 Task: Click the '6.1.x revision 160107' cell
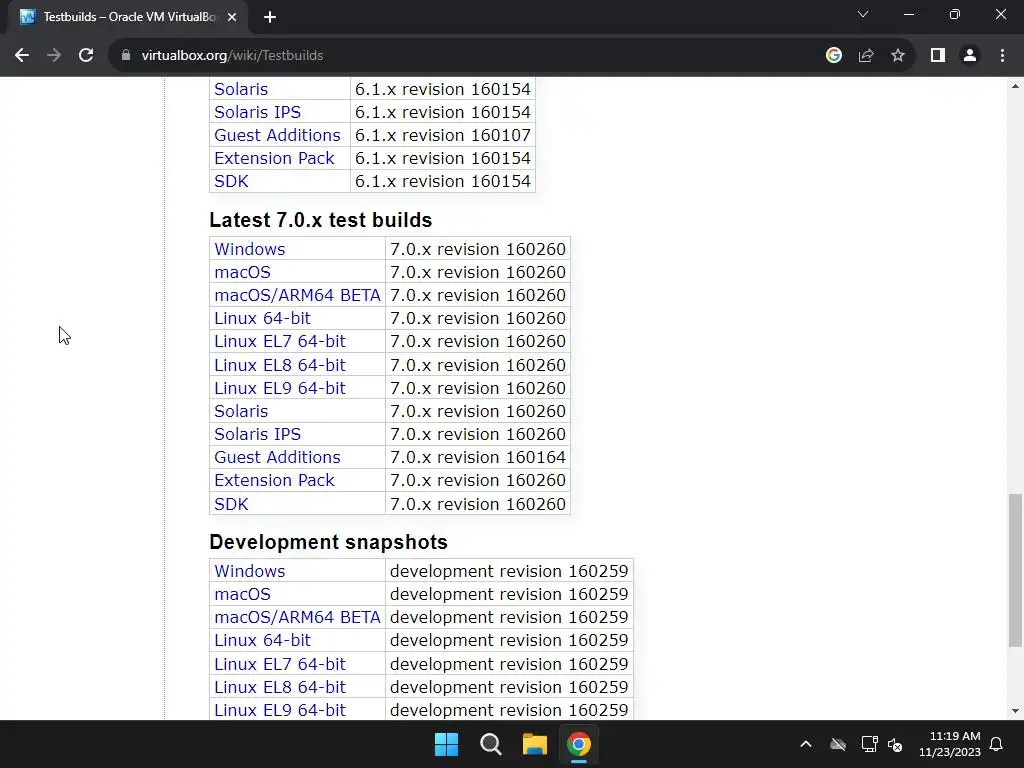point(443,135)
